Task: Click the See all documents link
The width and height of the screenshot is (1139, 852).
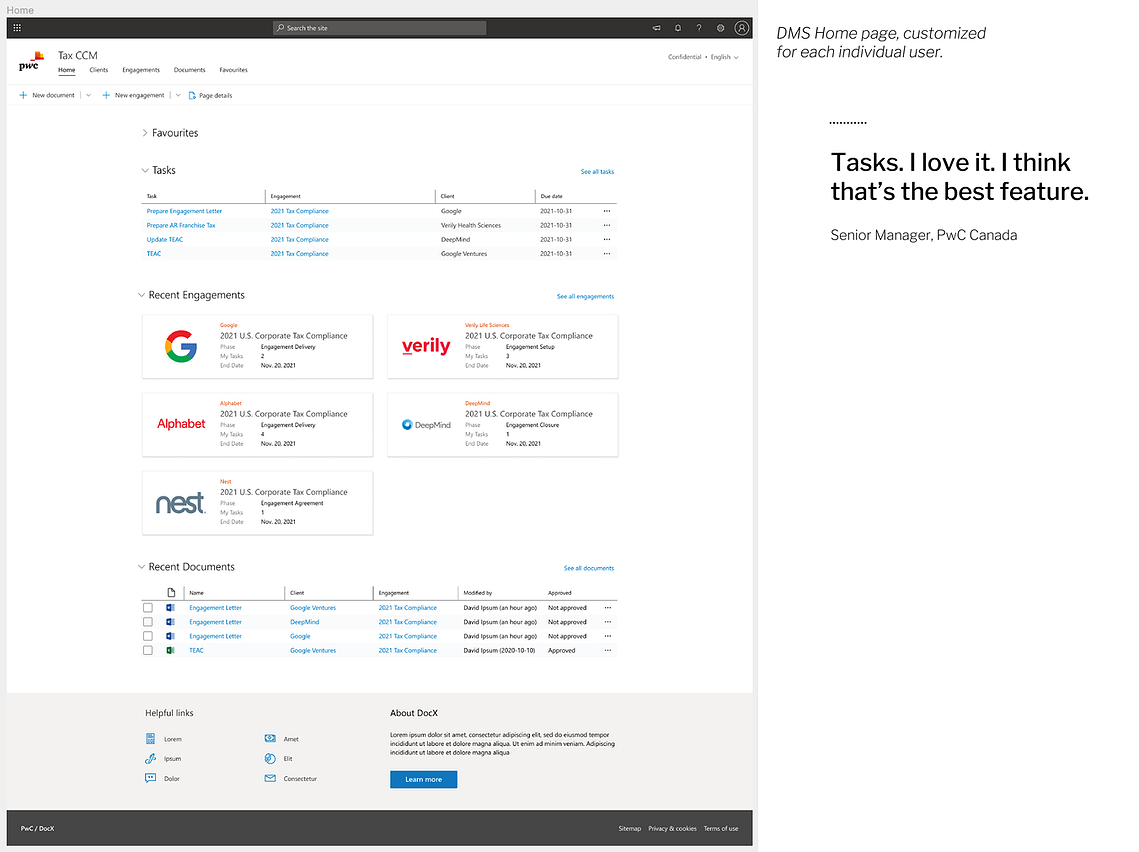Action: [x=589, y=568]
